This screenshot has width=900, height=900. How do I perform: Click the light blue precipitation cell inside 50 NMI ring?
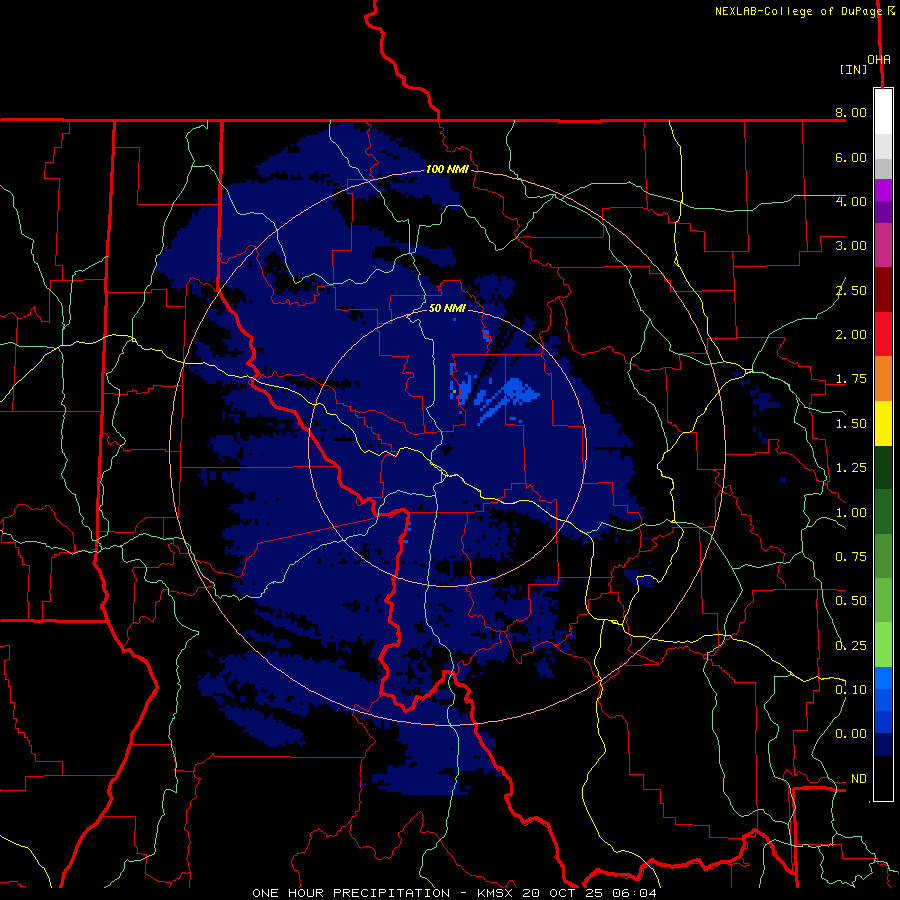519,390
